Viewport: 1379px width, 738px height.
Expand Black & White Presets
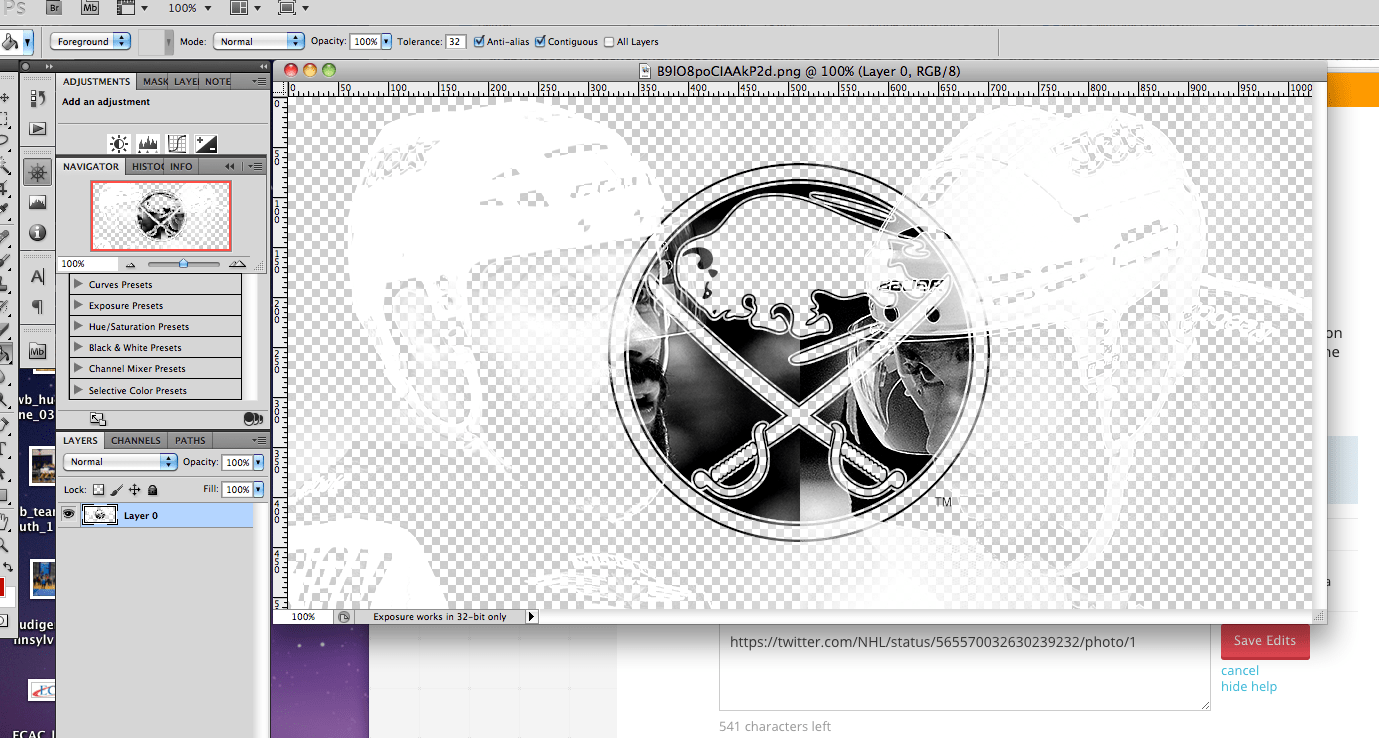point(78,347)
